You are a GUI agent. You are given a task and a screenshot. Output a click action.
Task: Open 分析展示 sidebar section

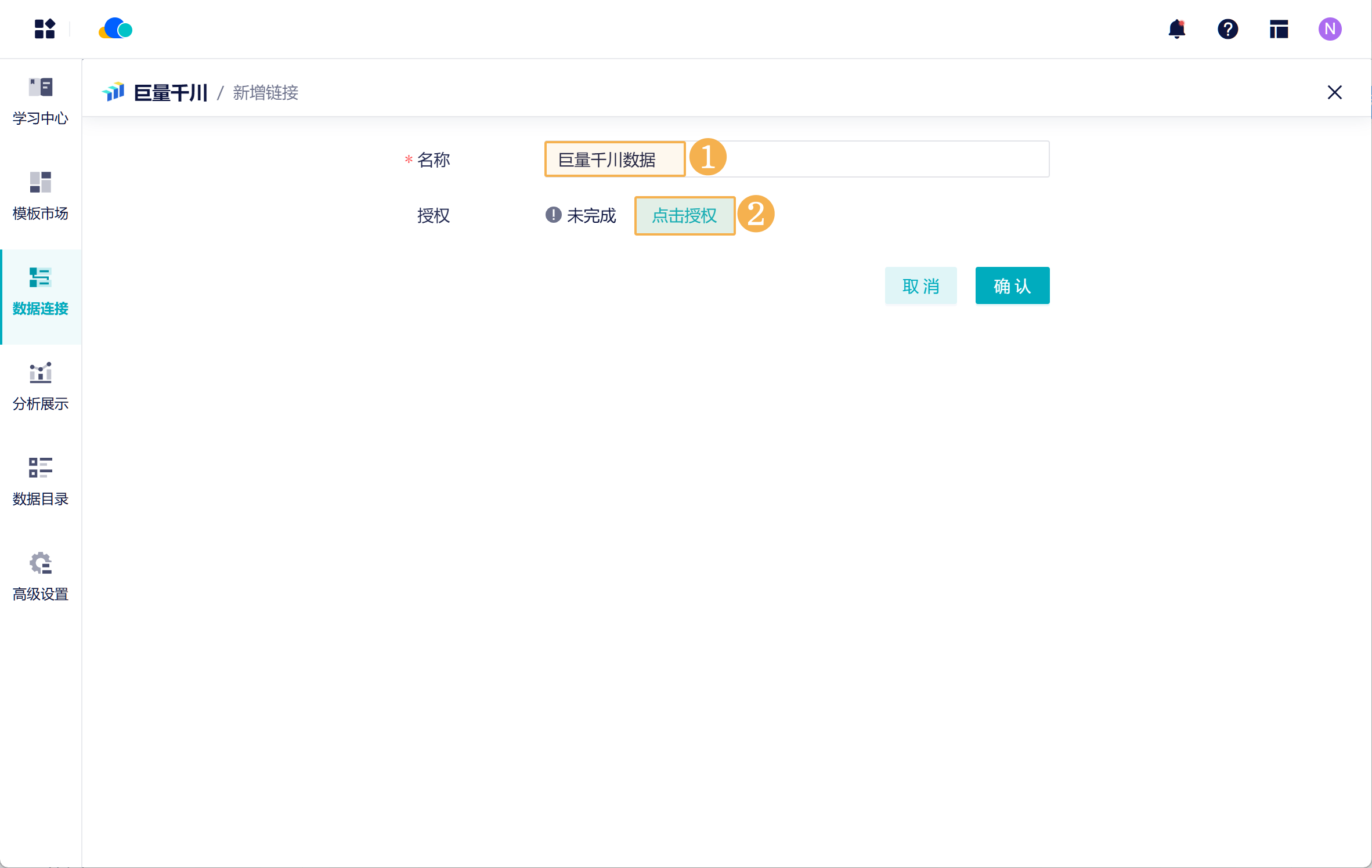(41, 387)
